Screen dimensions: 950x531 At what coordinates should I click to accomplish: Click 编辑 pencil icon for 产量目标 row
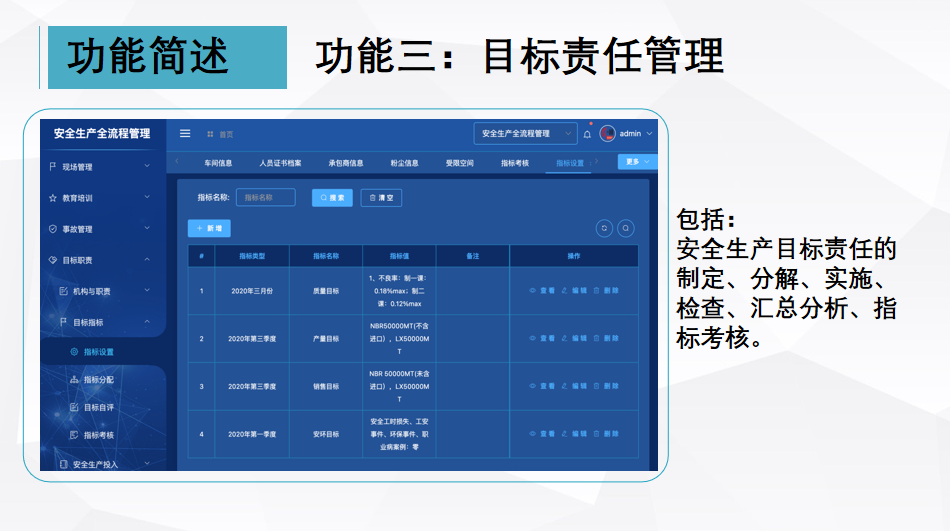click(x=564, y=339)
